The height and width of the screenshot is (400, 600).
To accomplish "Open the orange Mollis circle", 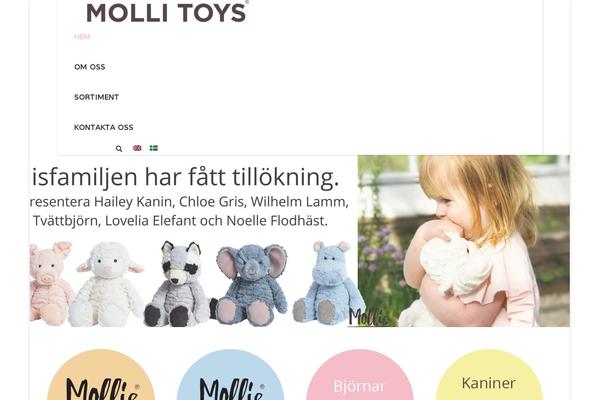I will click(x=101, y=375).
